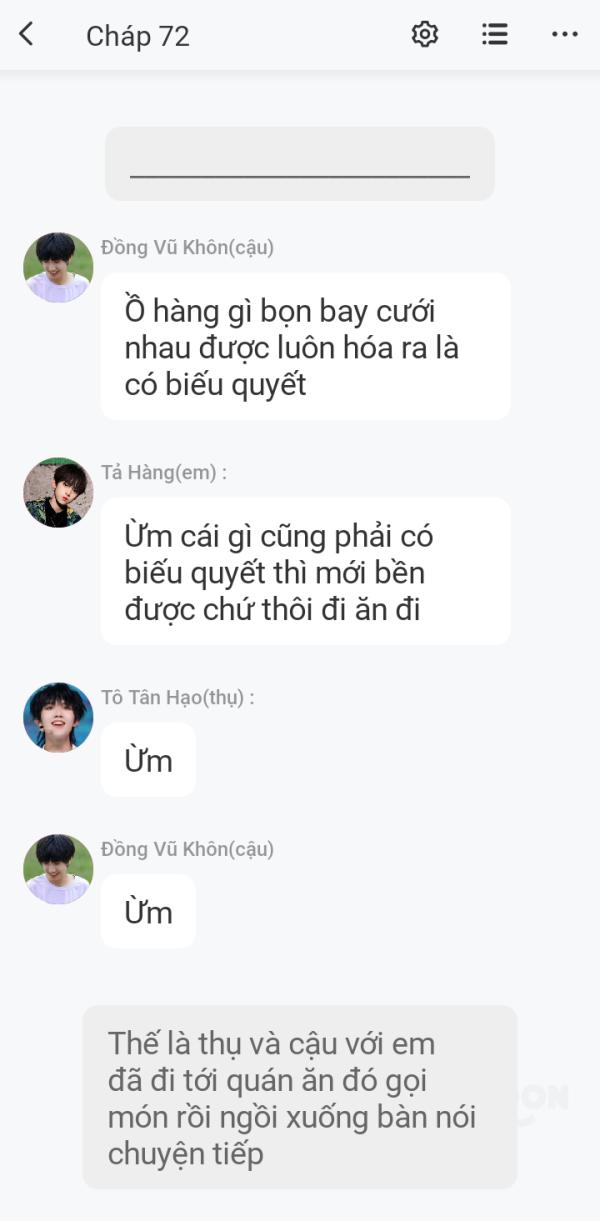Tap second Đồng Vũ Khôn(cậu) name label
The width and height of the screenshot is (600, 1221).
click(187, 850)
